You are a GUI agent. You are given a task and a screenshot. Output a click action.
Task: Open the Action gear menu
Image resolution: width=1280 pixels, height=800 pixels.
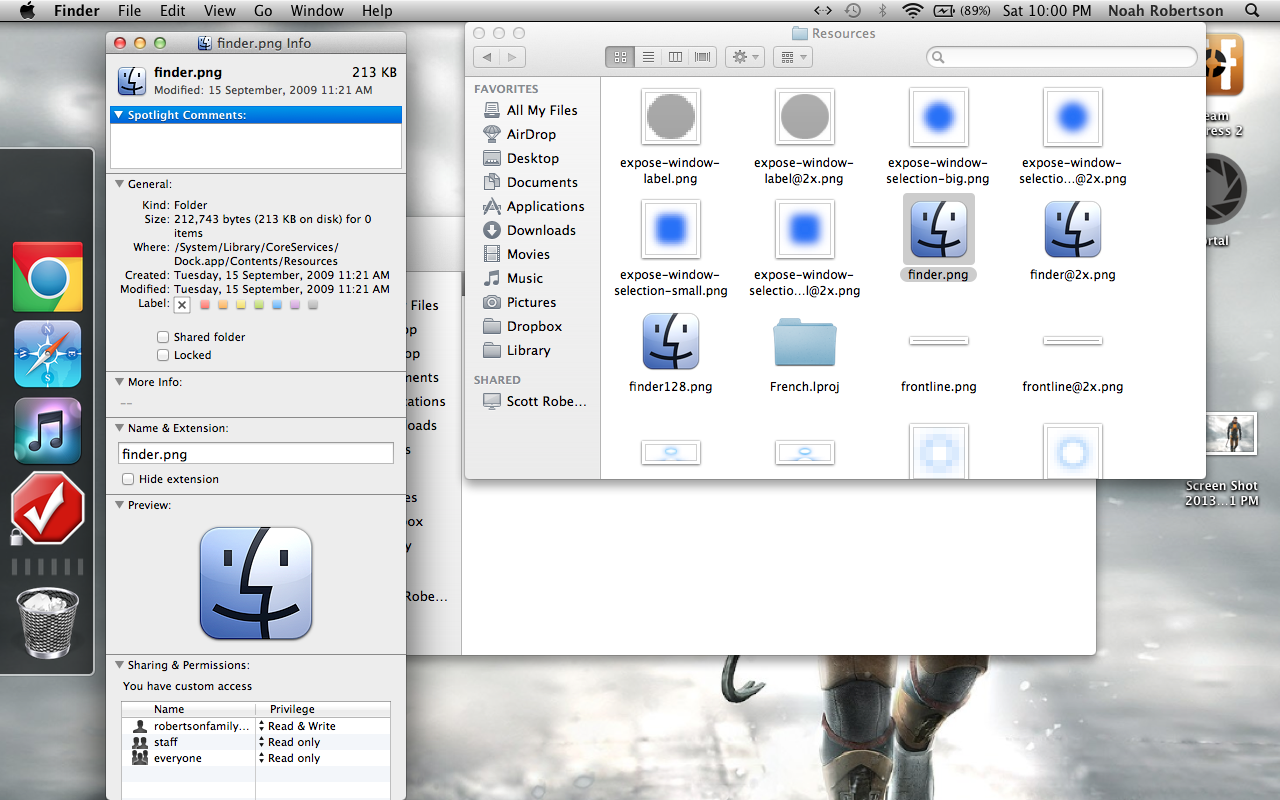(x=745, y=57)
